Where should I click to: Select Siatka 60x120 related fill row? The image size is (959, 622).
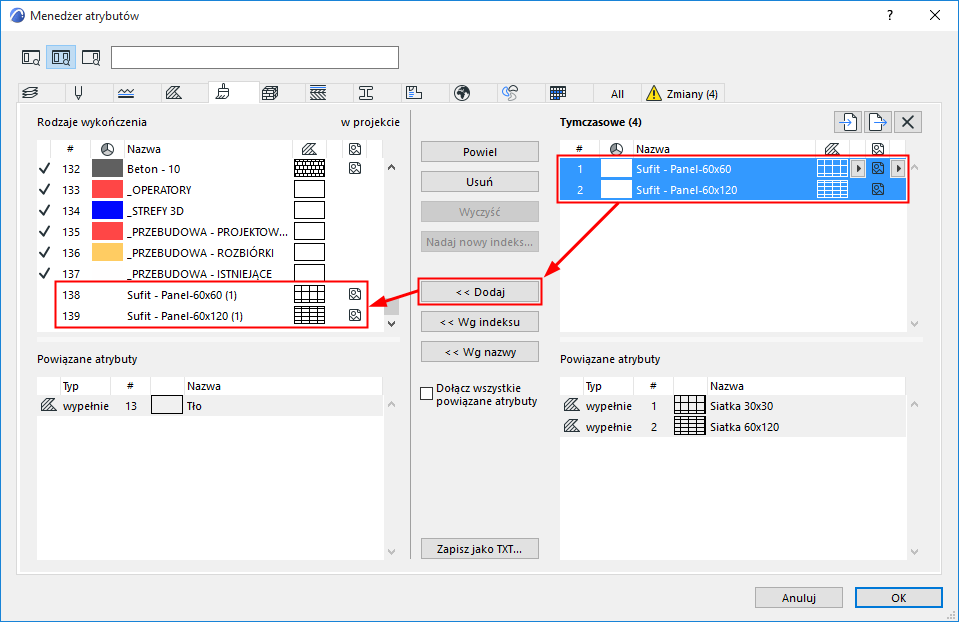coord(733,426)
